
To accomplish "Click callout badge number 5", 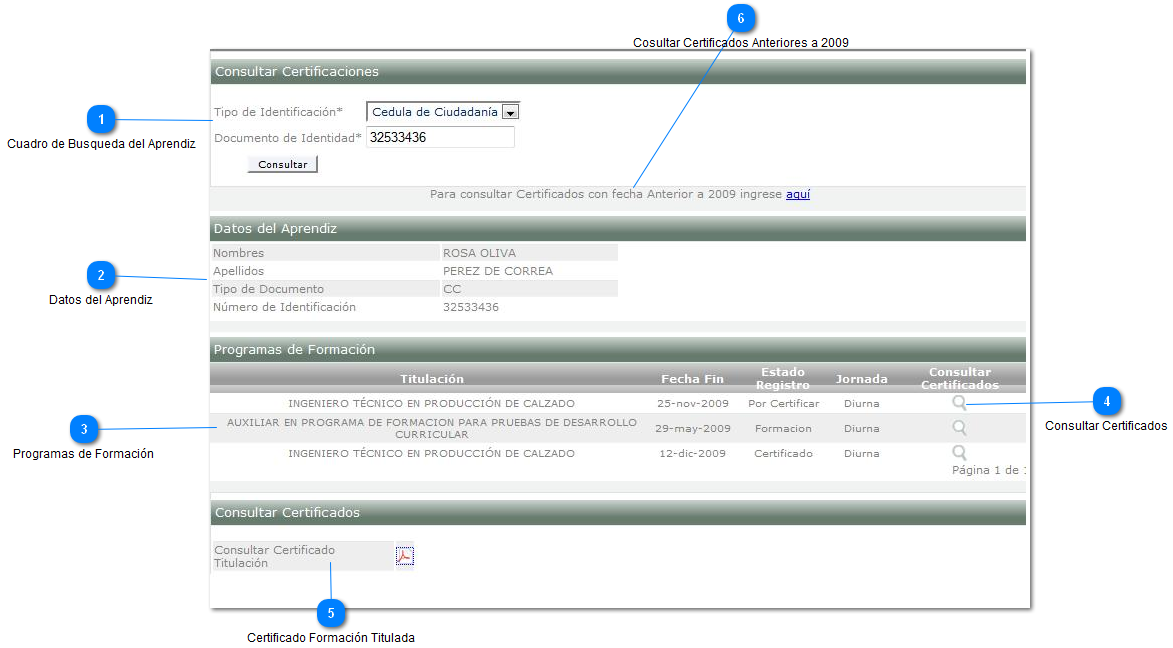I will pos(331,614).
